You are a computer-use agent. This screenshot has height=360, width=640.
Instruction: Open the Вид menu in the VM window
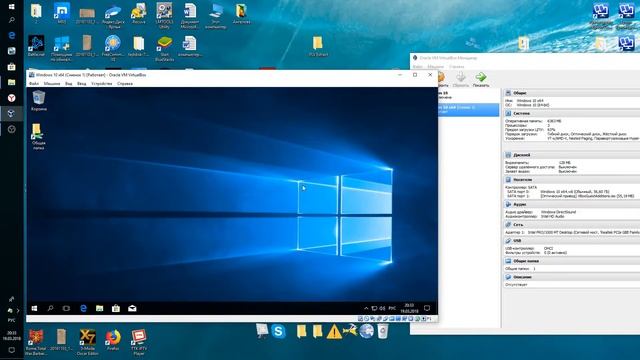69,83
